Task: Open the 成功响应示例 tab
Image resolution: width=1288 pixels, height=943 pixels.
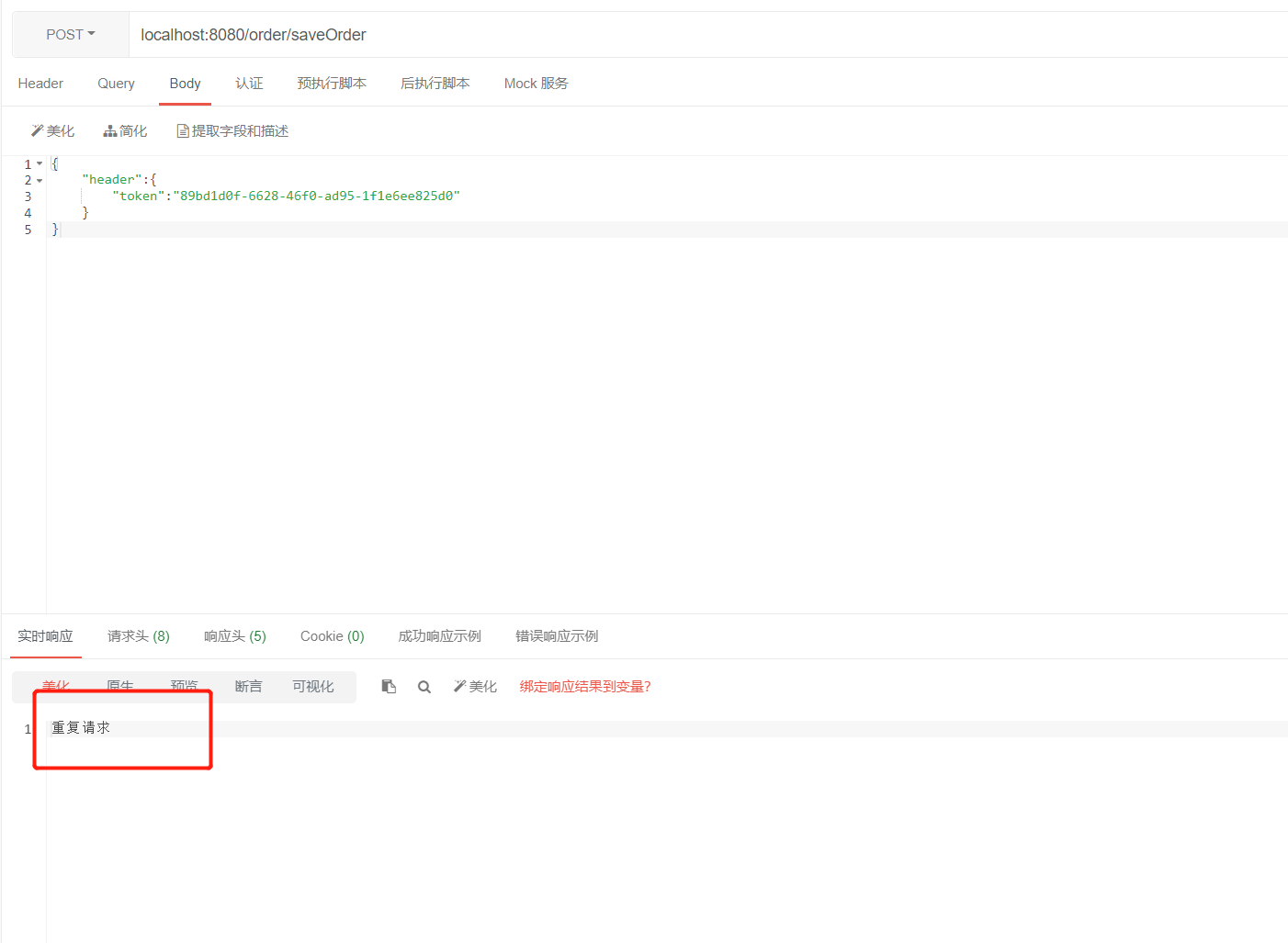Action: coord(439,636)
